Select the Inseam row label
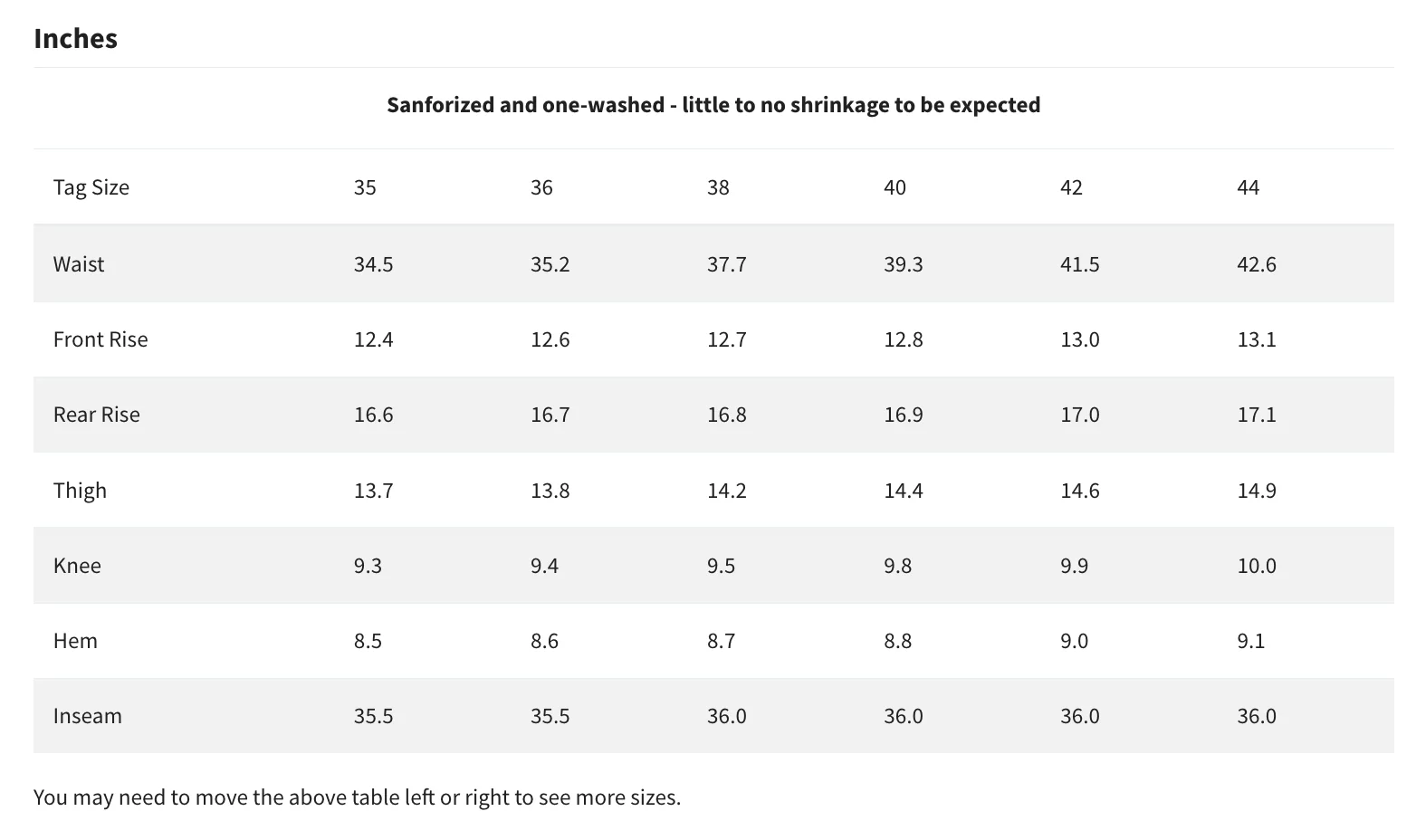Screen dimensions: 1416x840 87,716
